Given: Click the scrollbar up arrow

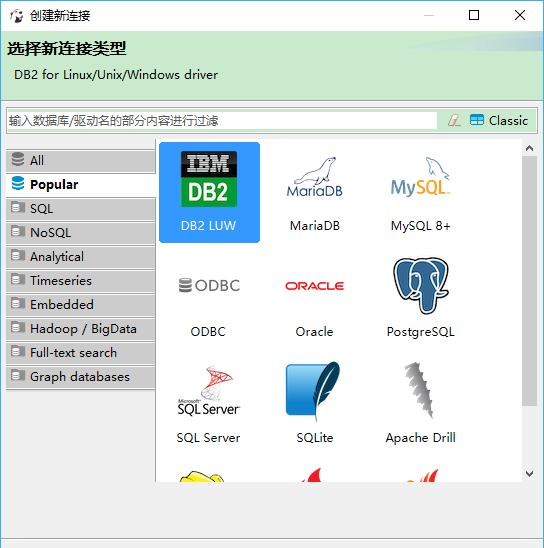Looking at the screenshot, I should [x=529, y=148].
